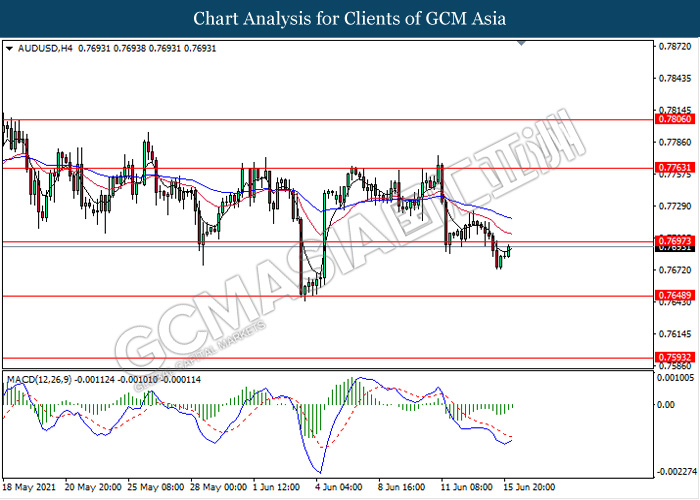700x500 pixels.
Task: Click the 0.75860 price scale value
Action: tap(675, 366)
